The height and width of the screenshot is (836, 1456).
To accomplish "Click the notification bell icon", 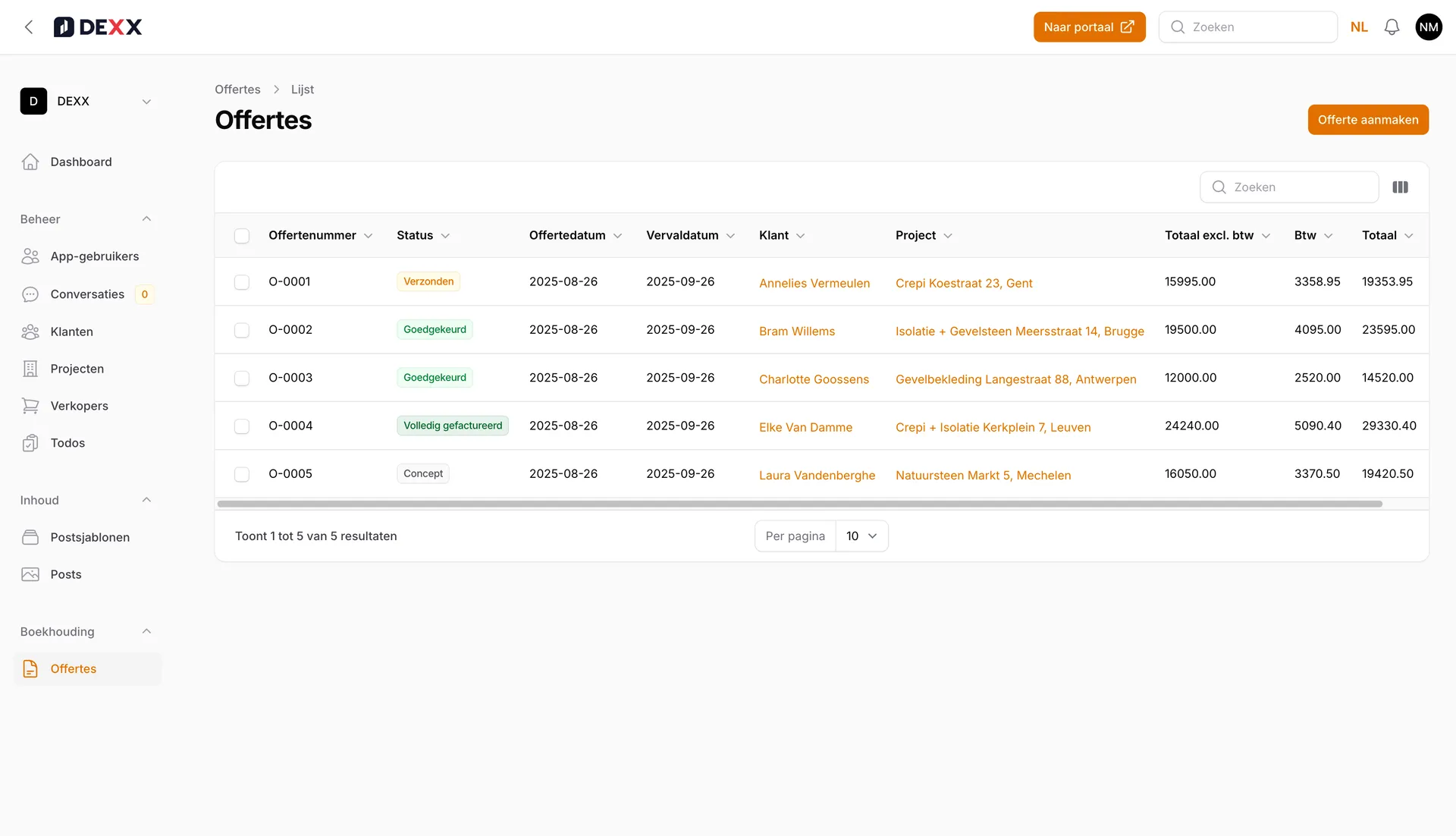I will click(1392, 27).
